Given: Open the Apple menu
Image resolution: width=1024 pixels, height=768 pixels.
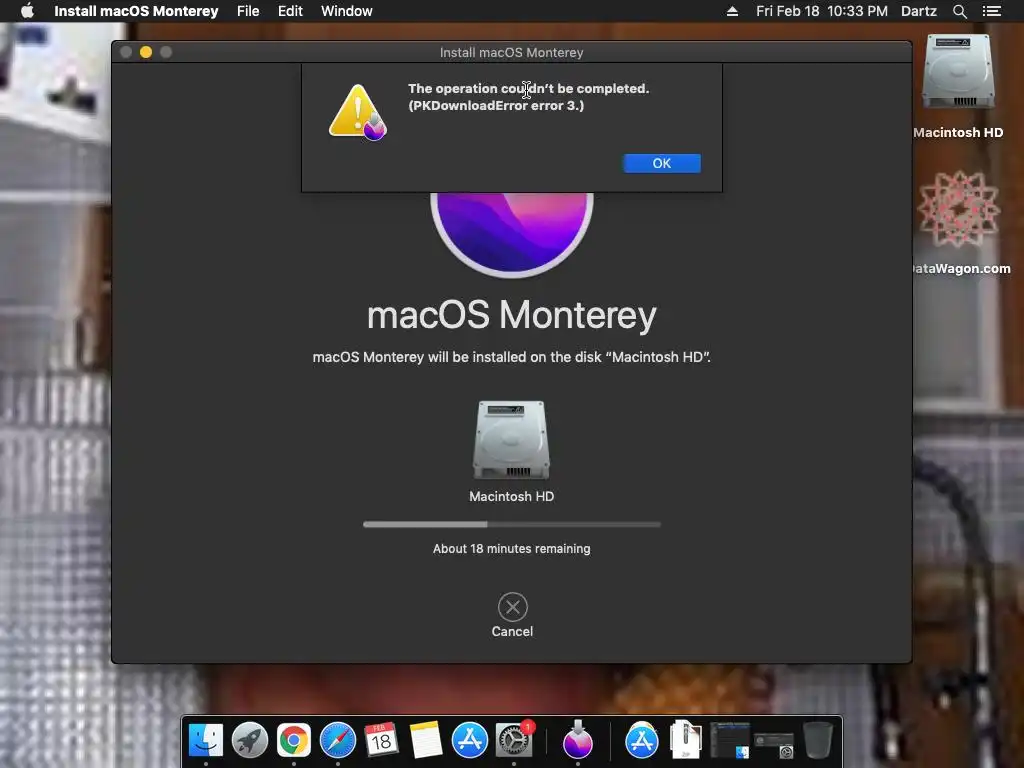Looking at the screenshot, I should (27, 11).
